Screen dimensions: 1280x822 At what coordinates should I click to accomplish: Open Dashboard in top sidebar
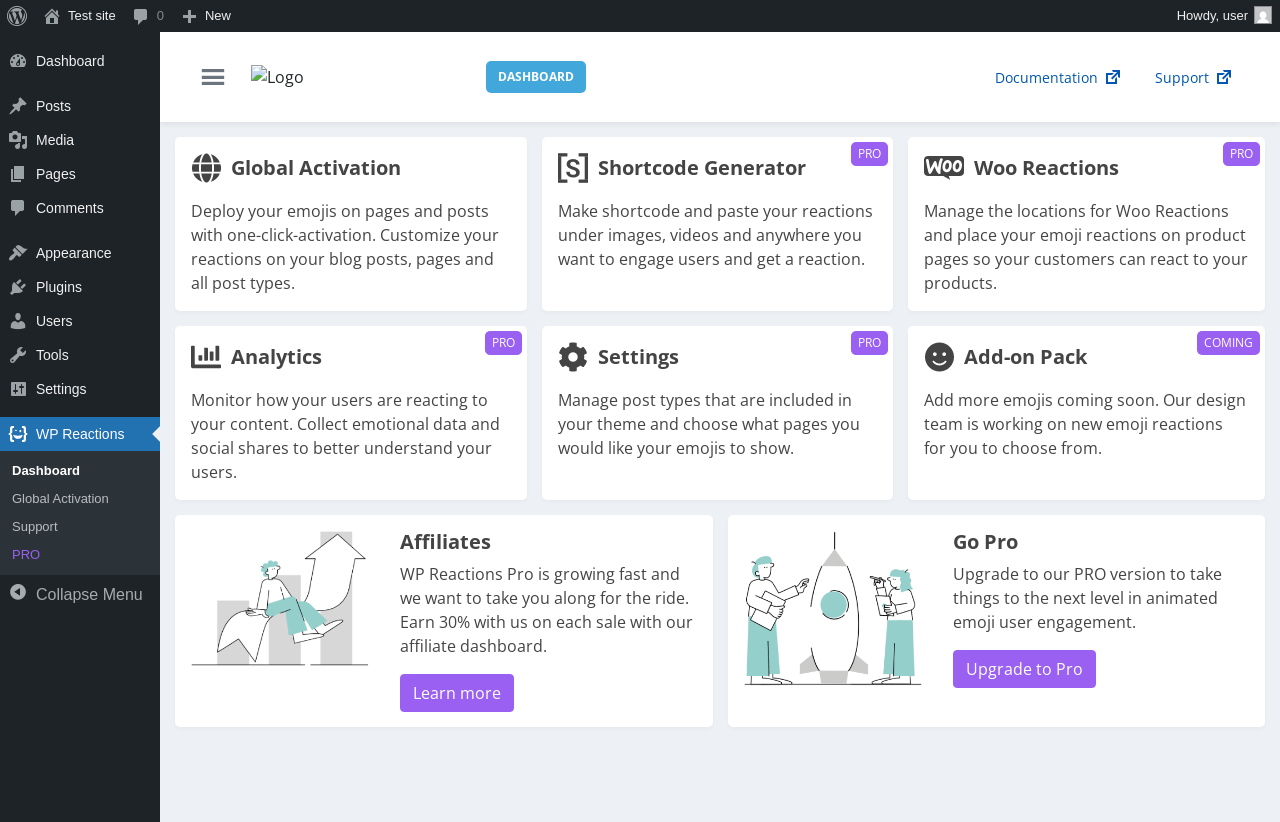click(x=80, y=61)
